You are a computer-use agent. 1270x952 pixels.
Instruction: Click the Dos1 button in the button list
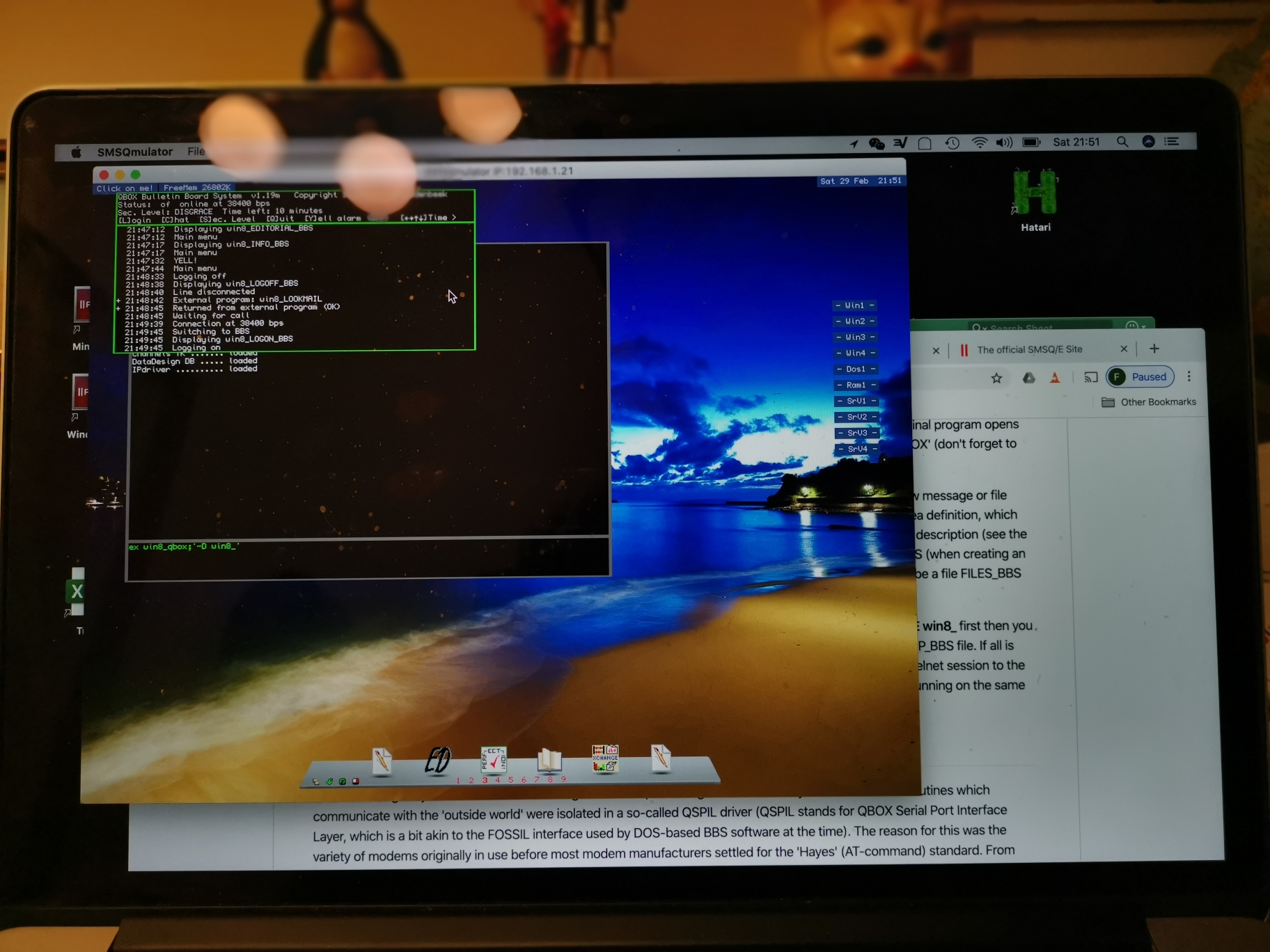856,370
